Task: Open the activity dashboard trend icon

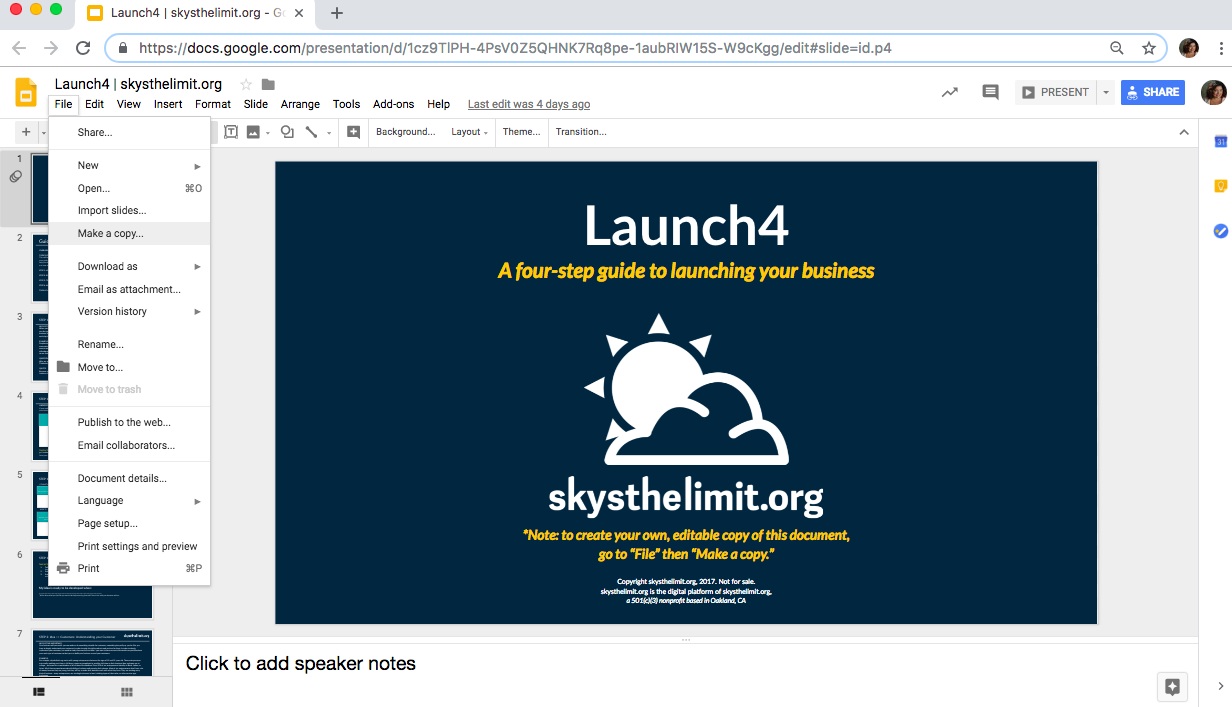Action: point(950,92)
